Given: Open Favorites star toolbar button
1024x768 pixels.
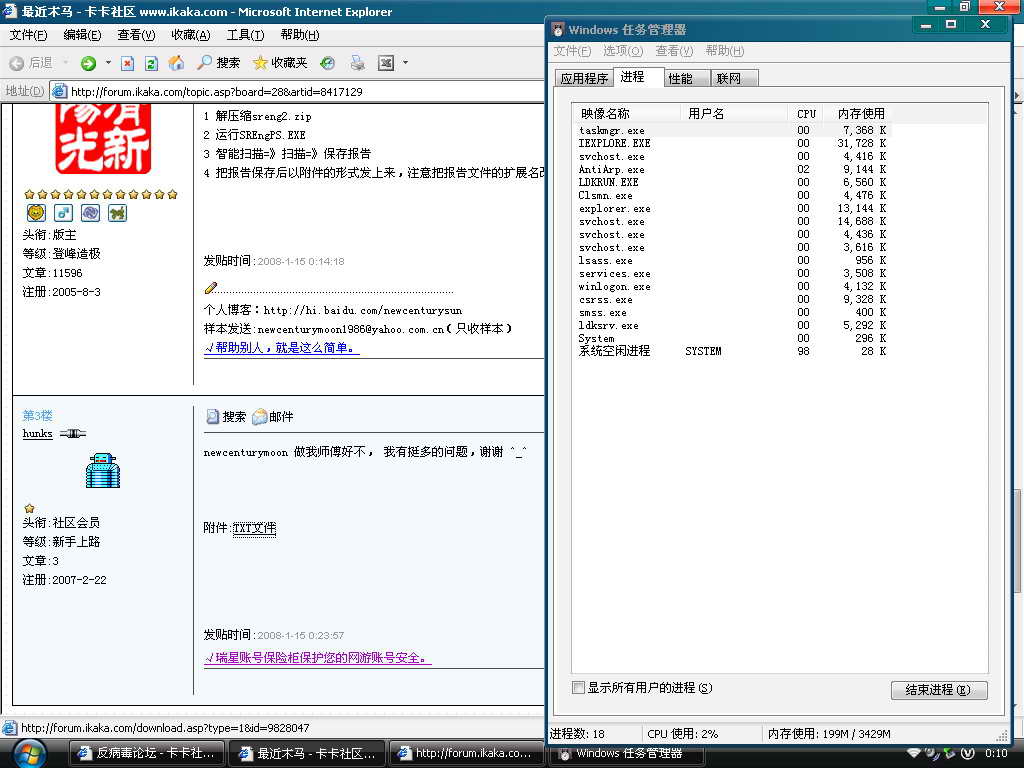Looking at the screenshot, I should (x=280, y=63).
